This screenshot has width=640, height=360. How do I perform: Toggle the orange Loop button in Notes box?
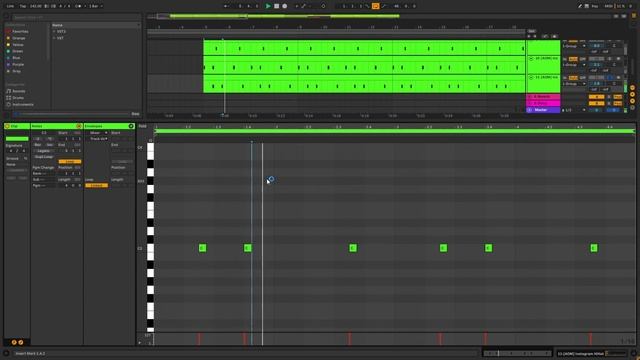(70, 162)
